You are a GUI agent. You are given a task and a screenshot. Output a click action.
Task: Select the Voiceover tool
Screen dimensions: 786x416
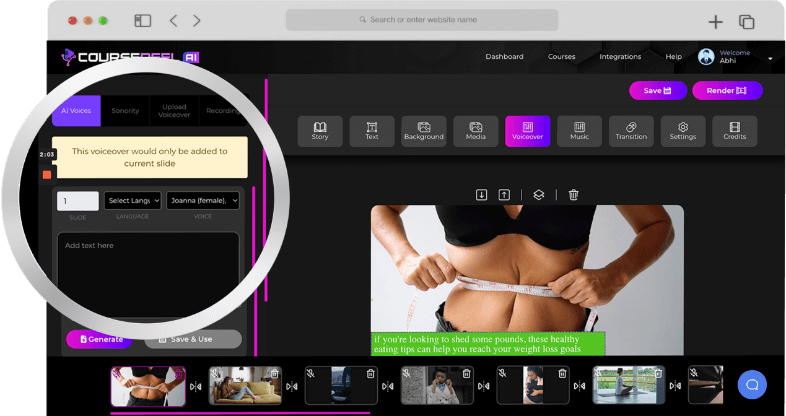tap(527, 131)
